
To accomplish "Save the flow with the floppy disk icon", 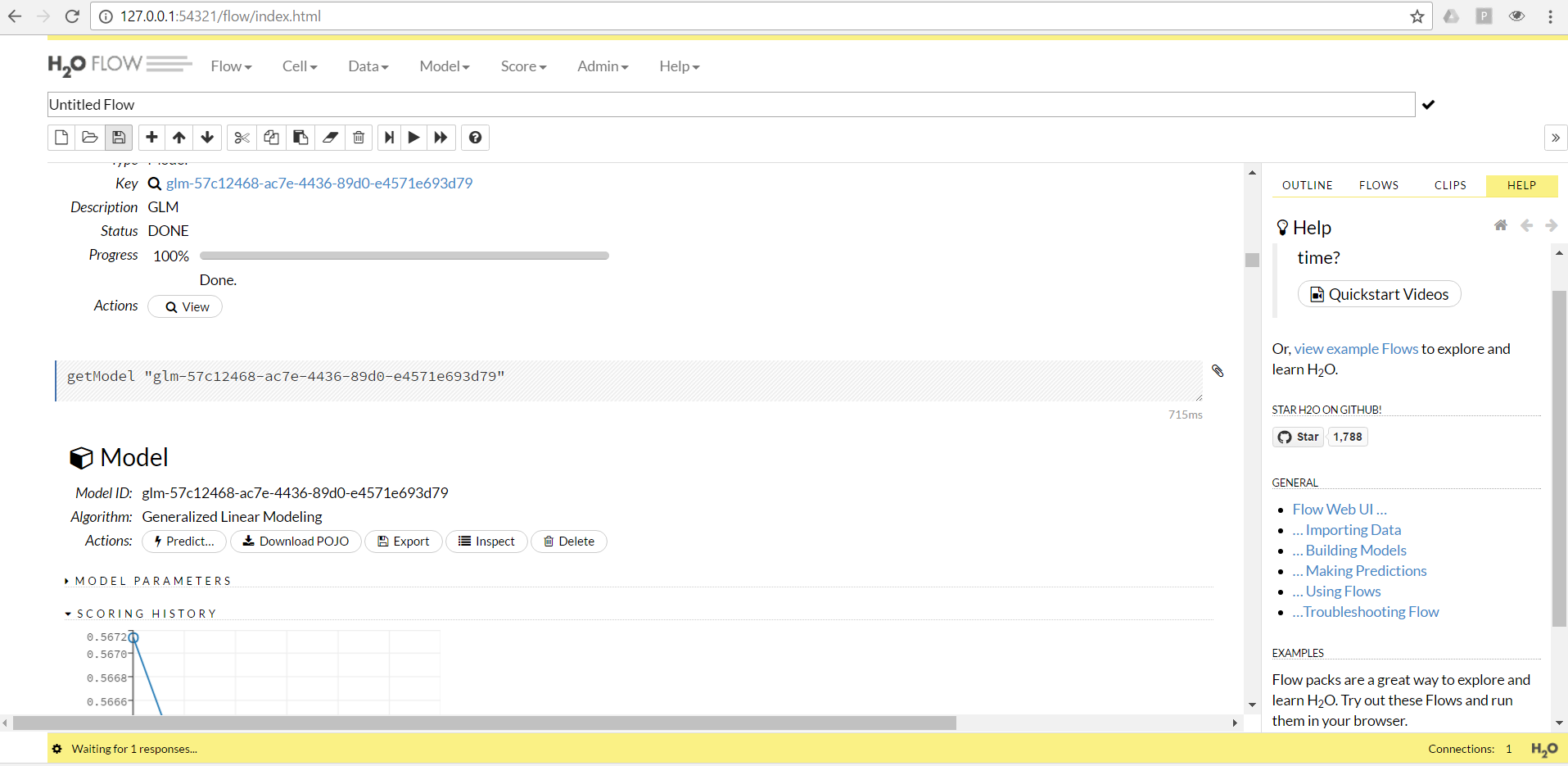I will click(119, 138).
